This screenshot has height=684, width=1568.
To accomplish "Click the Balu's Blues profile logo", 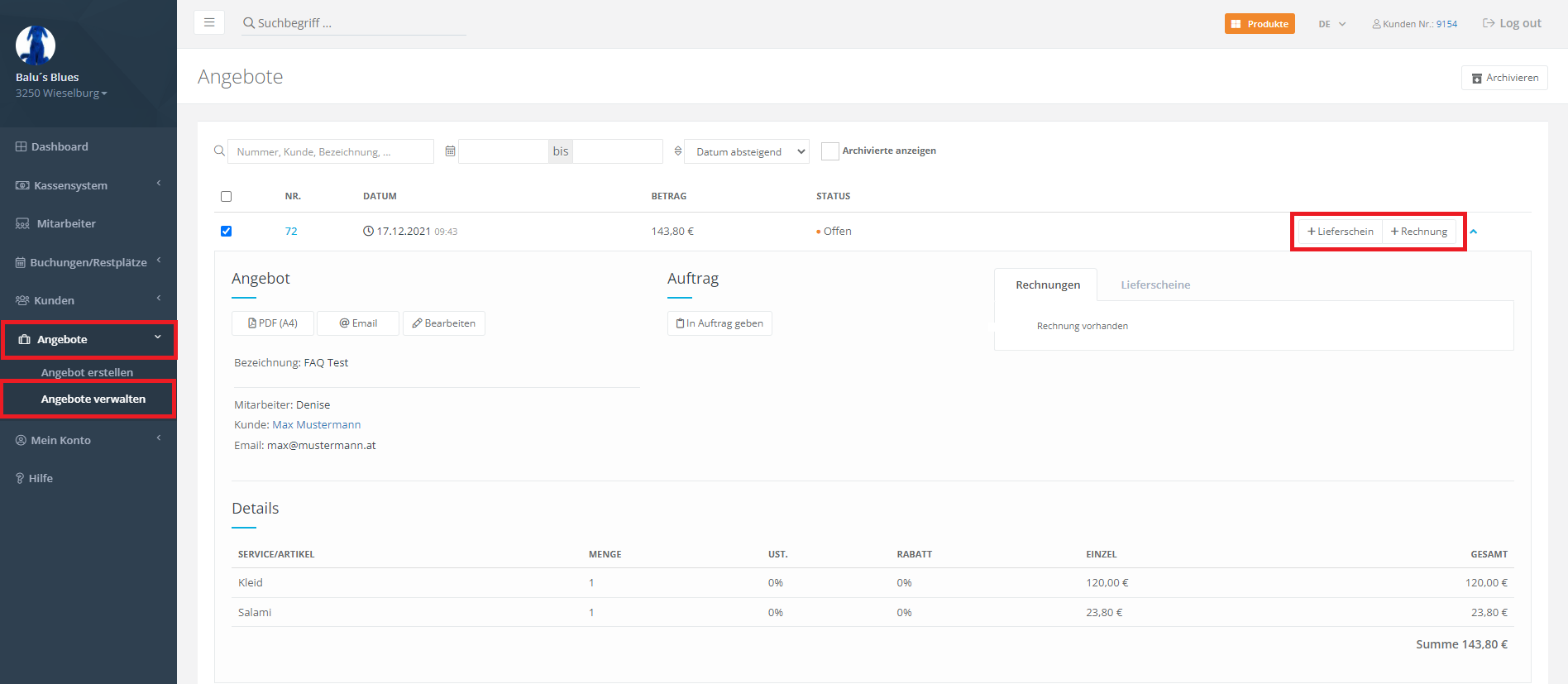I will click(36, 45).
